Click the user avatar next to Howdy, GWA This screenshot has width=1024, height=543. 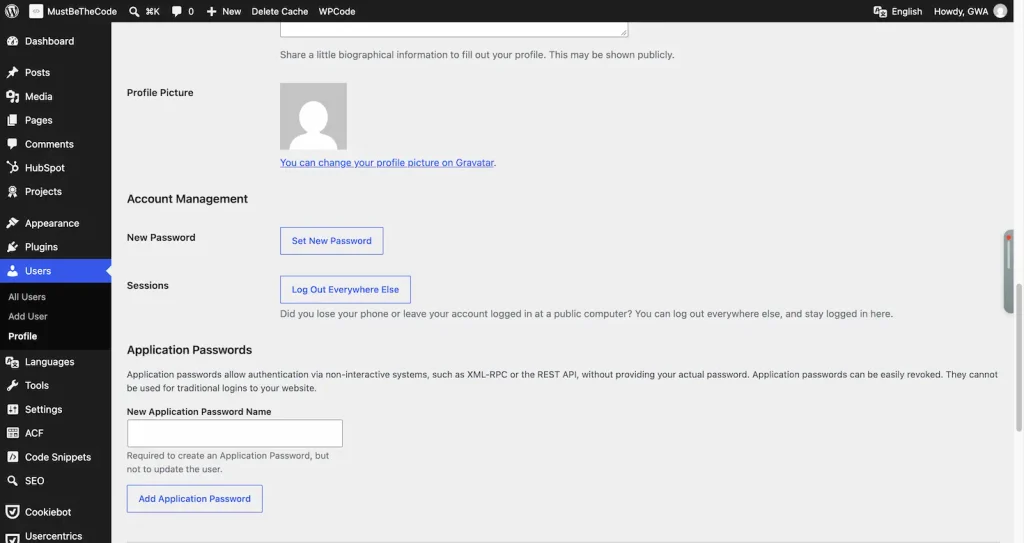pos(1000,11)
